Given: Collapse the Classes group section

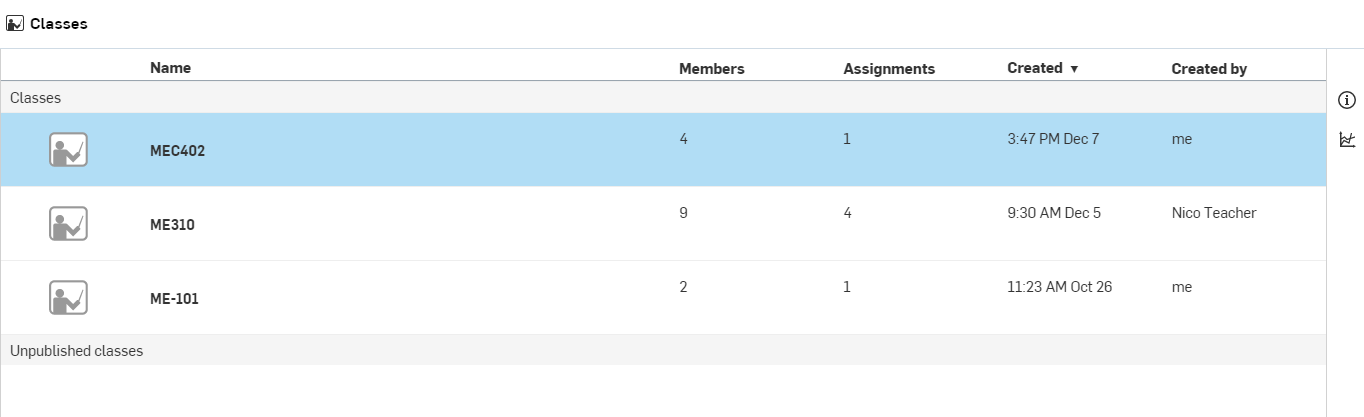Looking at the screenshot, I should [663, 98].
